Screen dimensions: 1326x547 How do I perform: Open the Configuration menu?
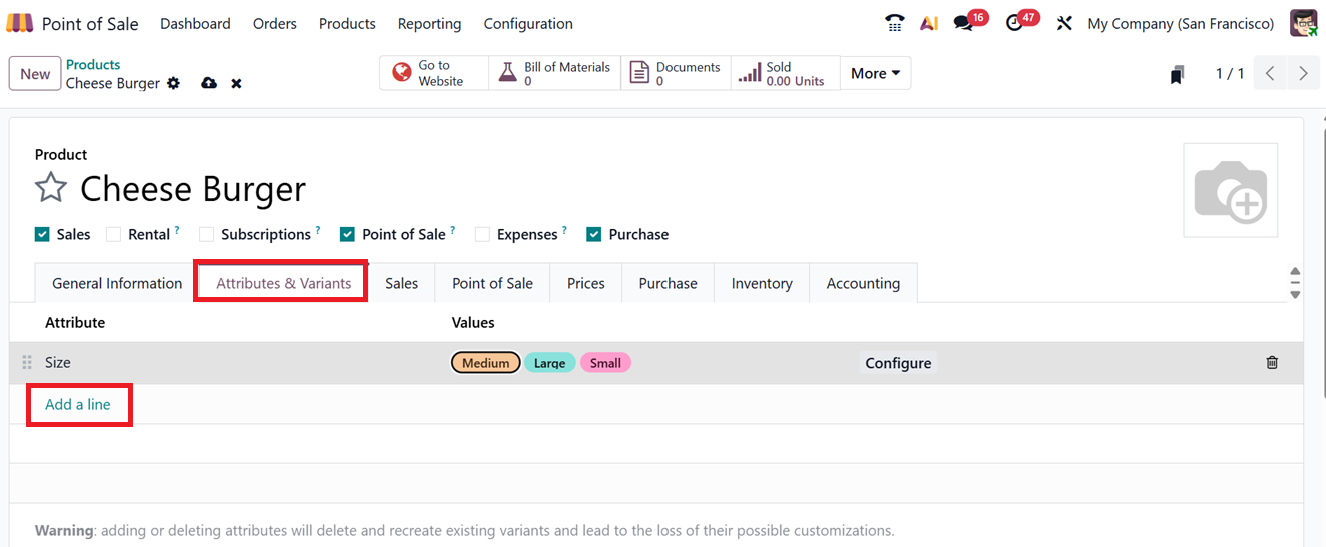528,23
